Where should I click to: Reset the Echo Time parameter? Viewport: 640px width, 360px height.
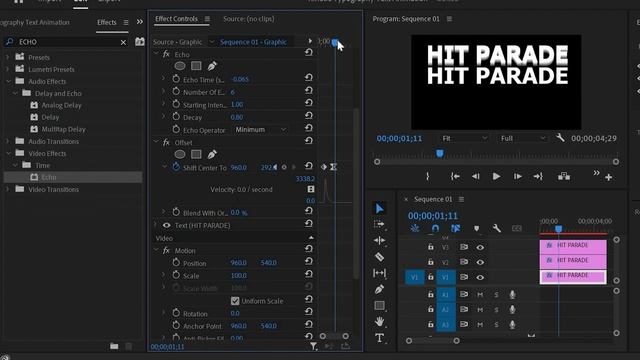point(309,78)
